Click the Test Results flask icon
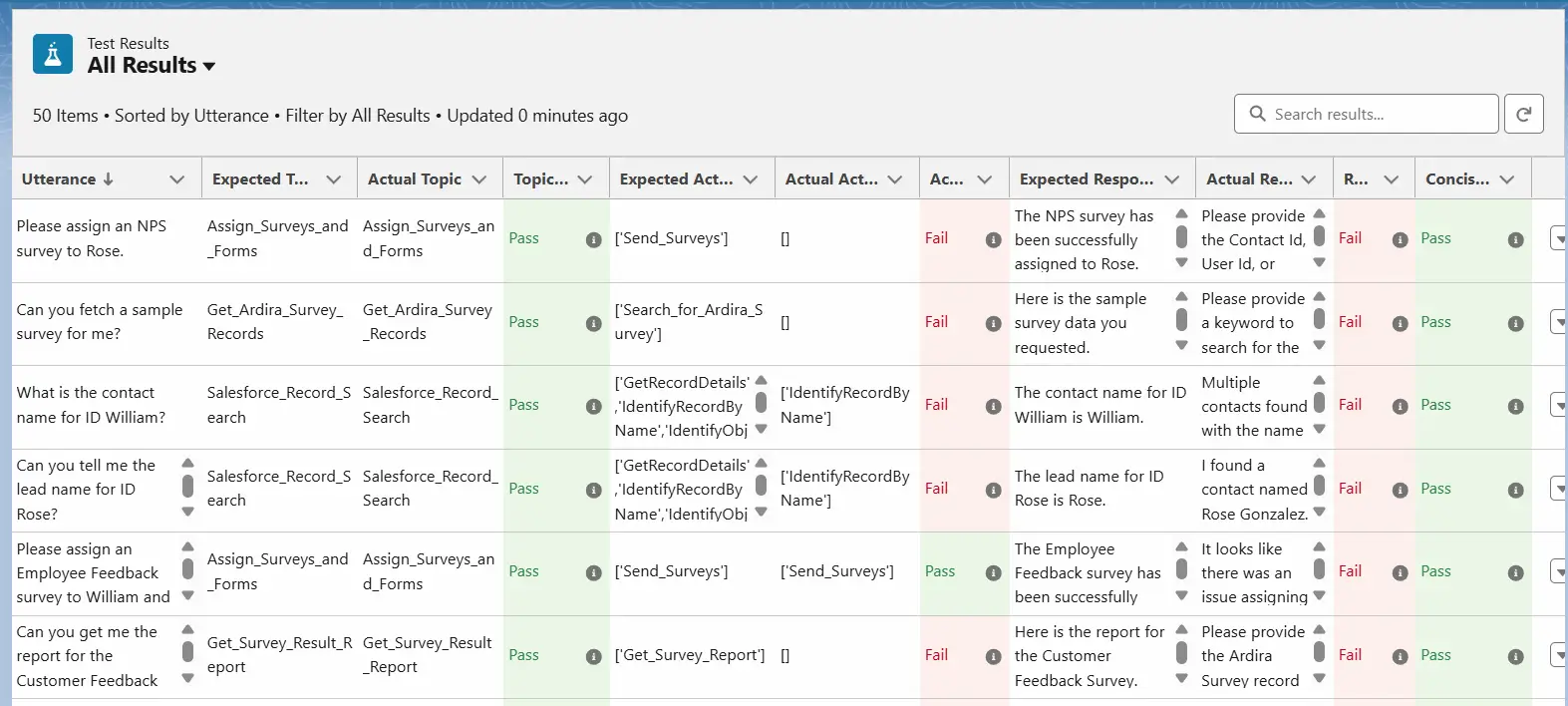Screen dimensions: 1568x706 pos(53,54)
